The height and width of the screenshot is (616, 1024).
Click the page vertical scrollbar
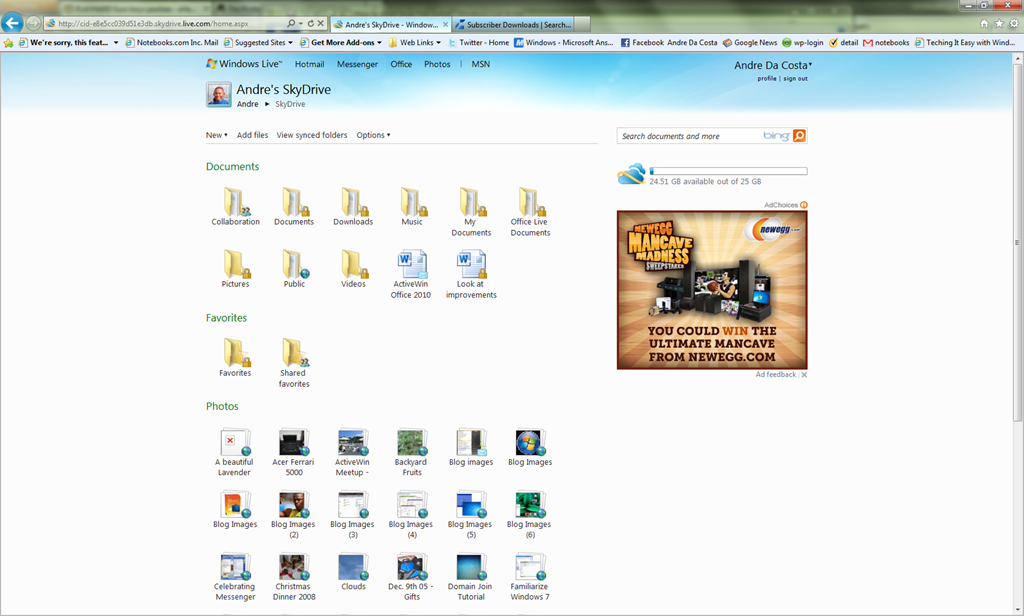tap(1017, 242)
